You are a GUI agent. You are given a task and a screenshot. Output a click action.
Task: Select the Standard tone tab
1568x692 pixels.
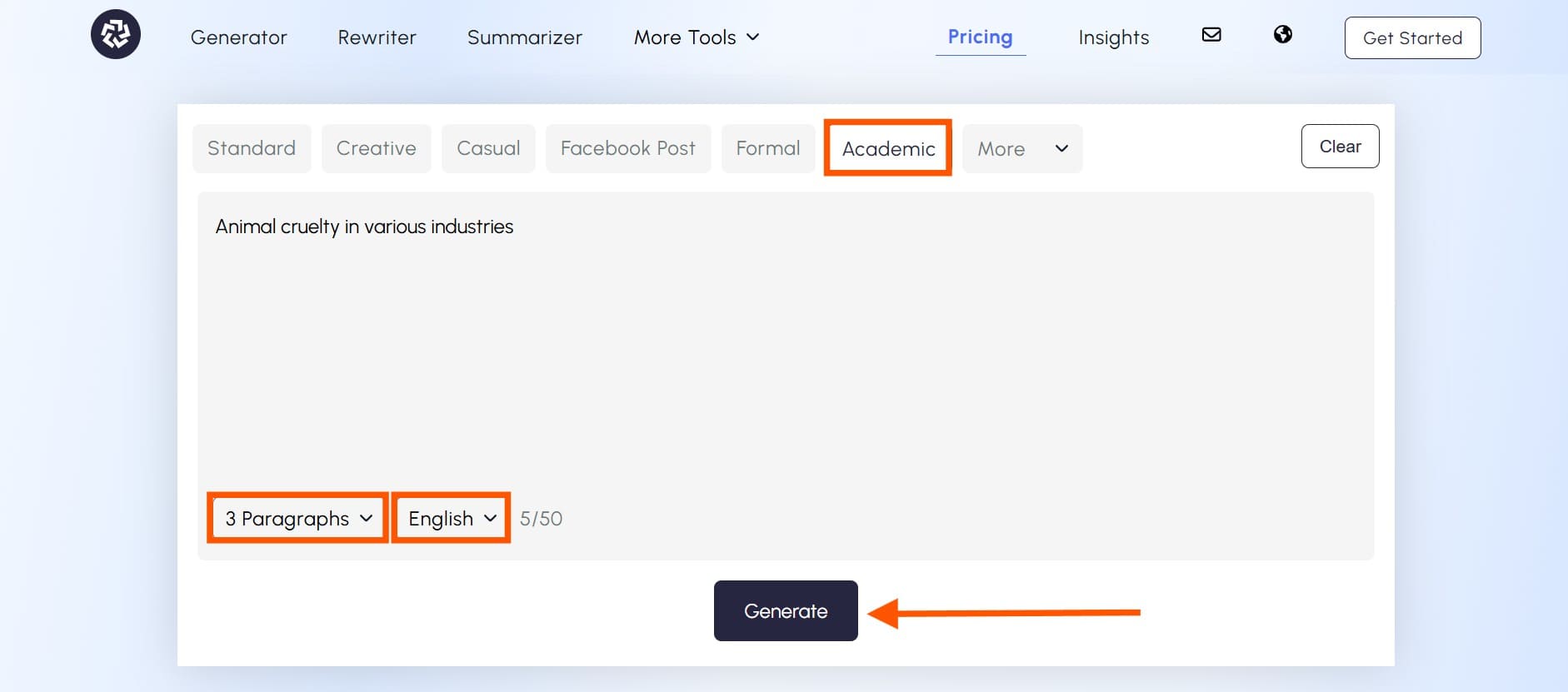tap(252, 148)
